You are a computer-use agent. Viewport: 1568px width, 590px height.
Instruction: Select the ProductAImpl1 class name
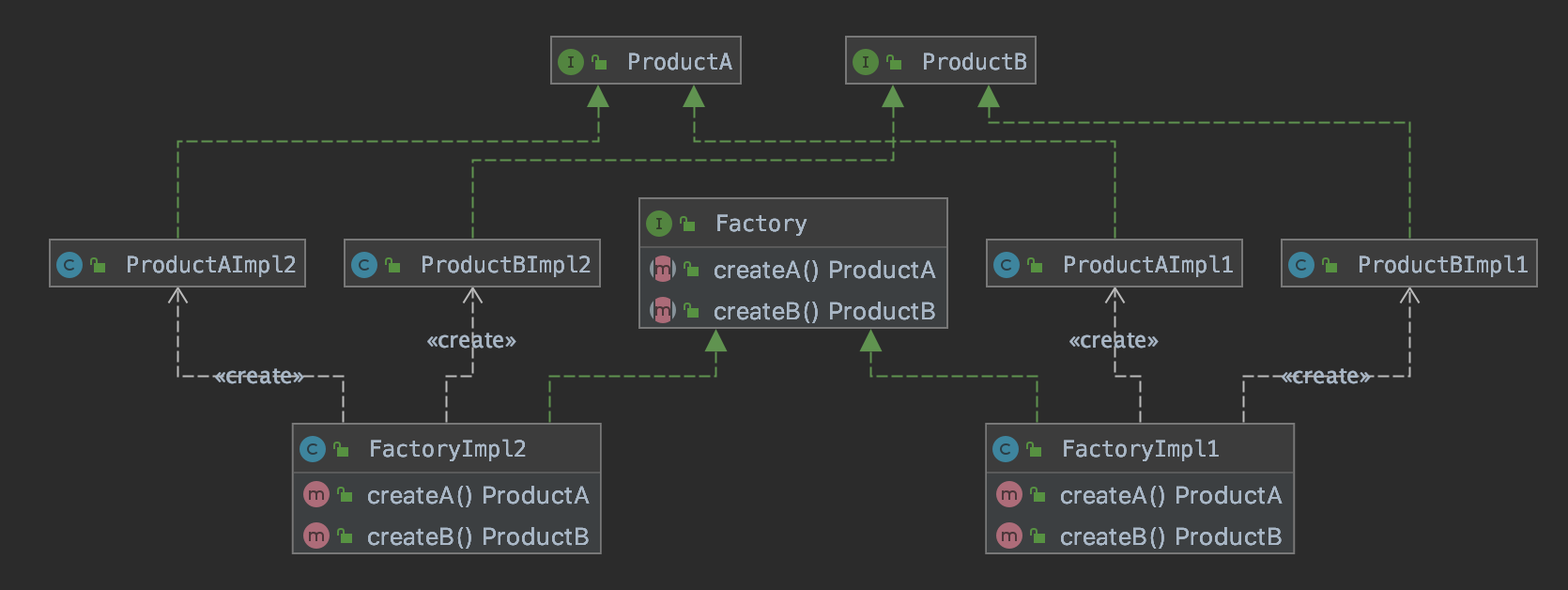pos(1148,265)
